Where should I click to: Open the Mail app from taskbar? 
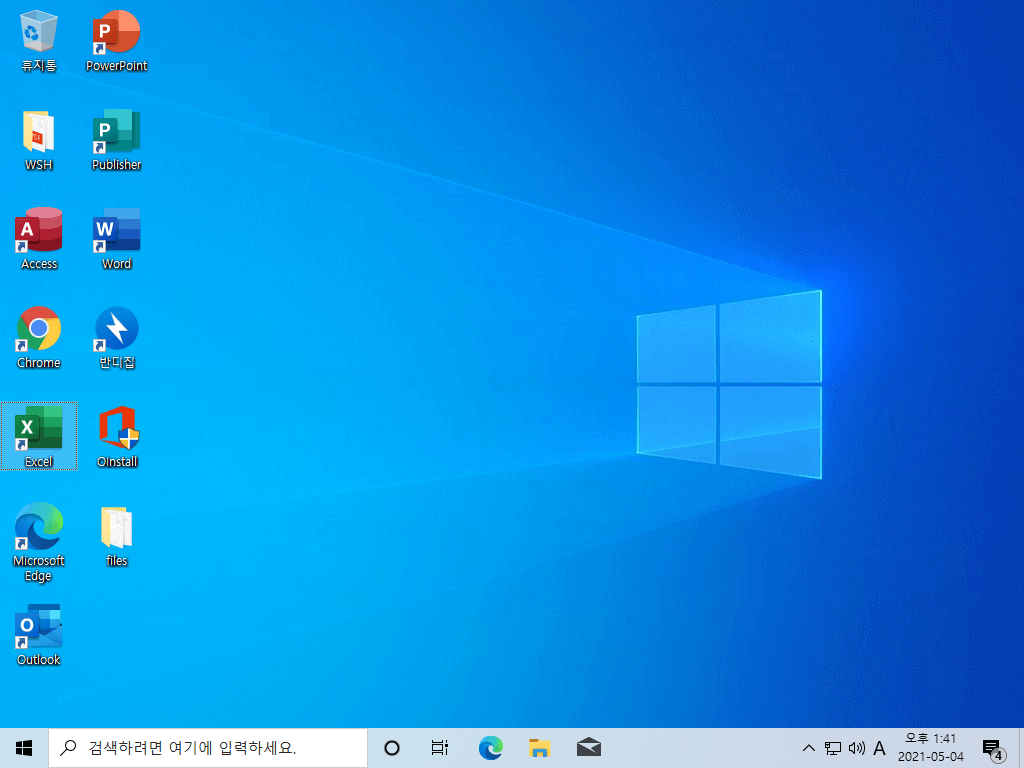(x=588, y=748)
